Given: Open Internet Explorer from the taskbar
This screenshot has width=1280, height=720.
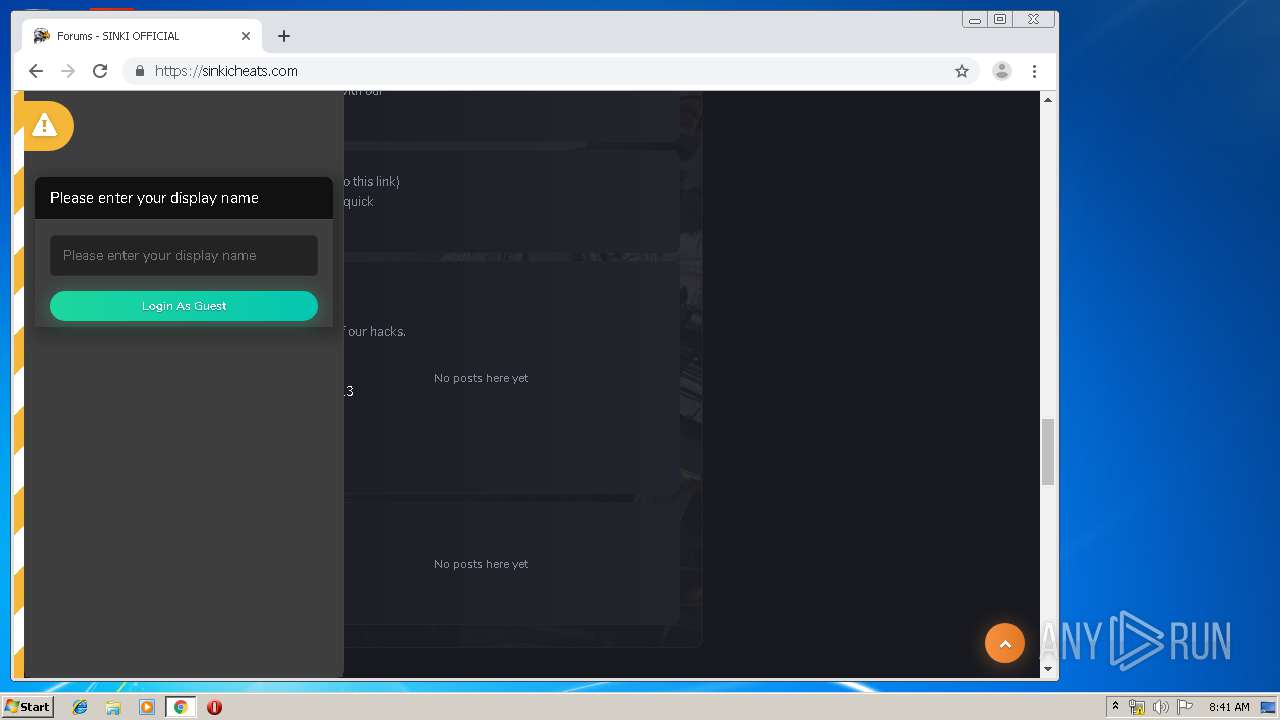Looking at the screenshot, I should pyautogui.click(x=80, y=707).
